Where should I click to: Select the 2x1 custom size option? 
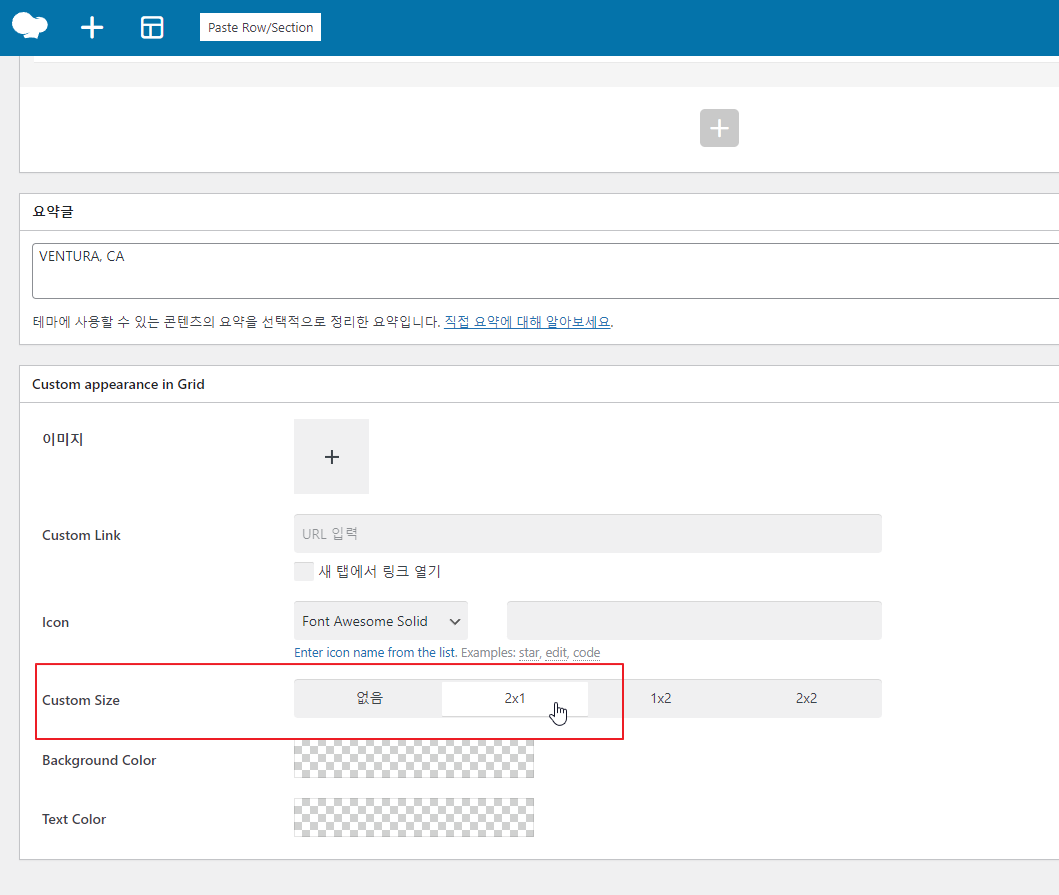(515, 698)
